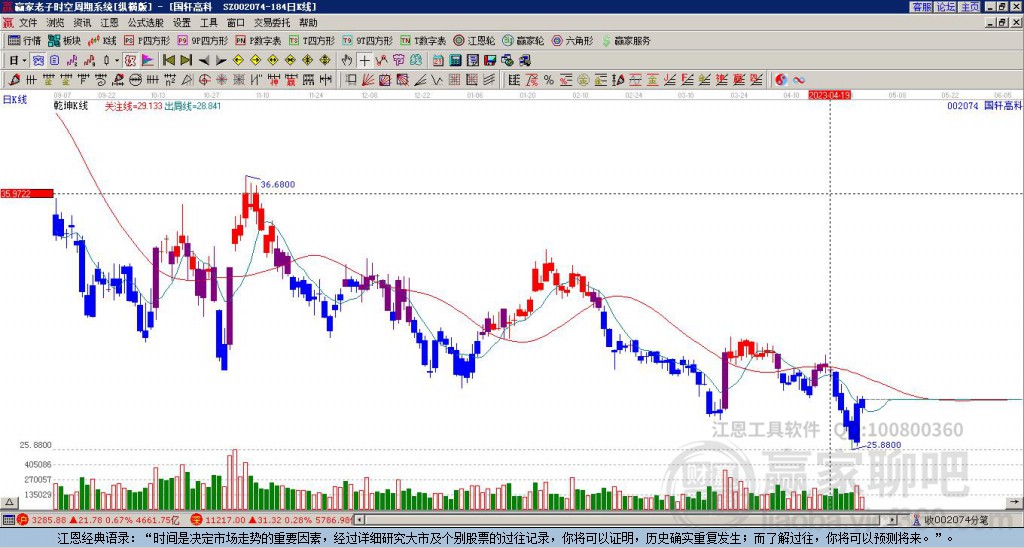Open the 论坛 link

tap(946, 7)
